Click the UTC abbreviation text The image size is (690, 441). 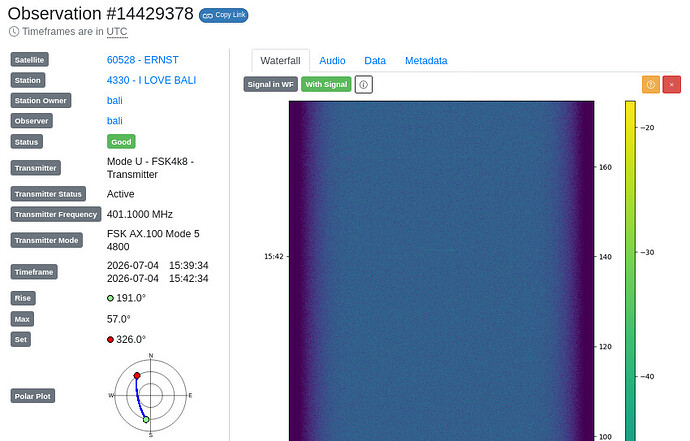(x=117, y=32)
